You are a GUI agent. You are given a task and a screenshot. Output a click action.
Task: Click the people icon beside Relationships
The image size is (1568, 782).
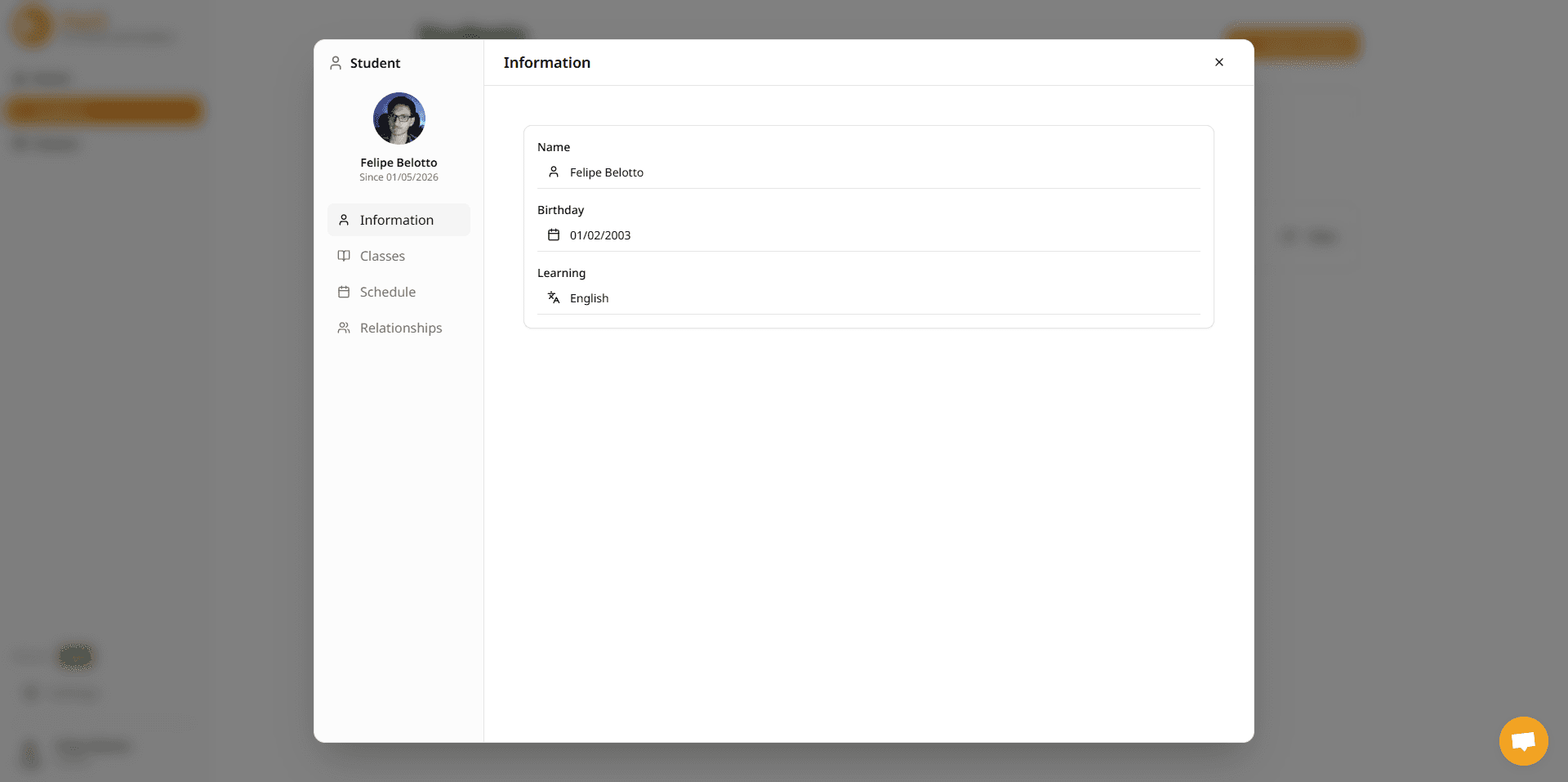tap(344, 328)
